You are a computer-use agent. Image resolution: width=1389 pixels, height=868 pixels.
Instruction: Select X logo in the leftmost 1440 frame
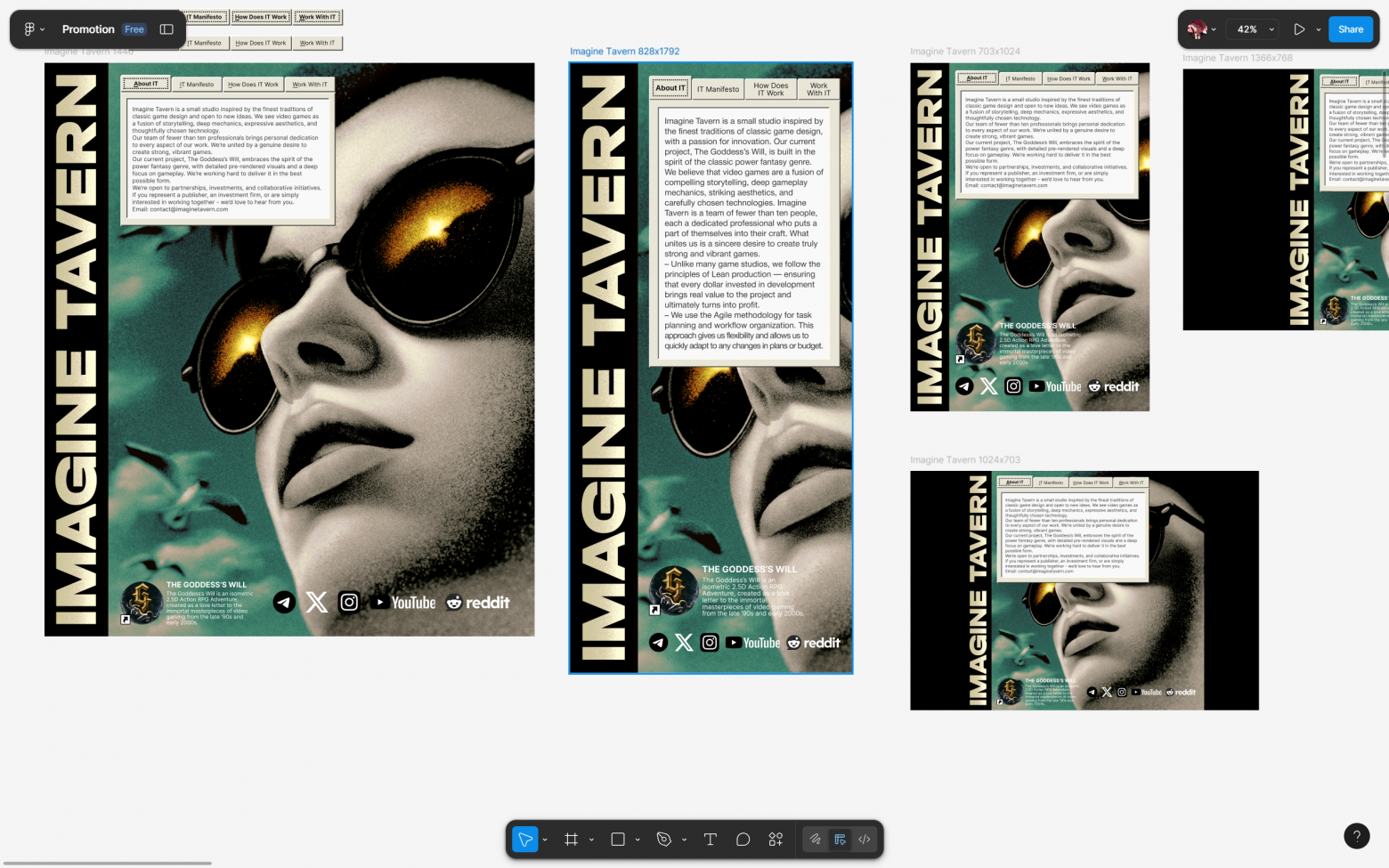pos(317,603)
